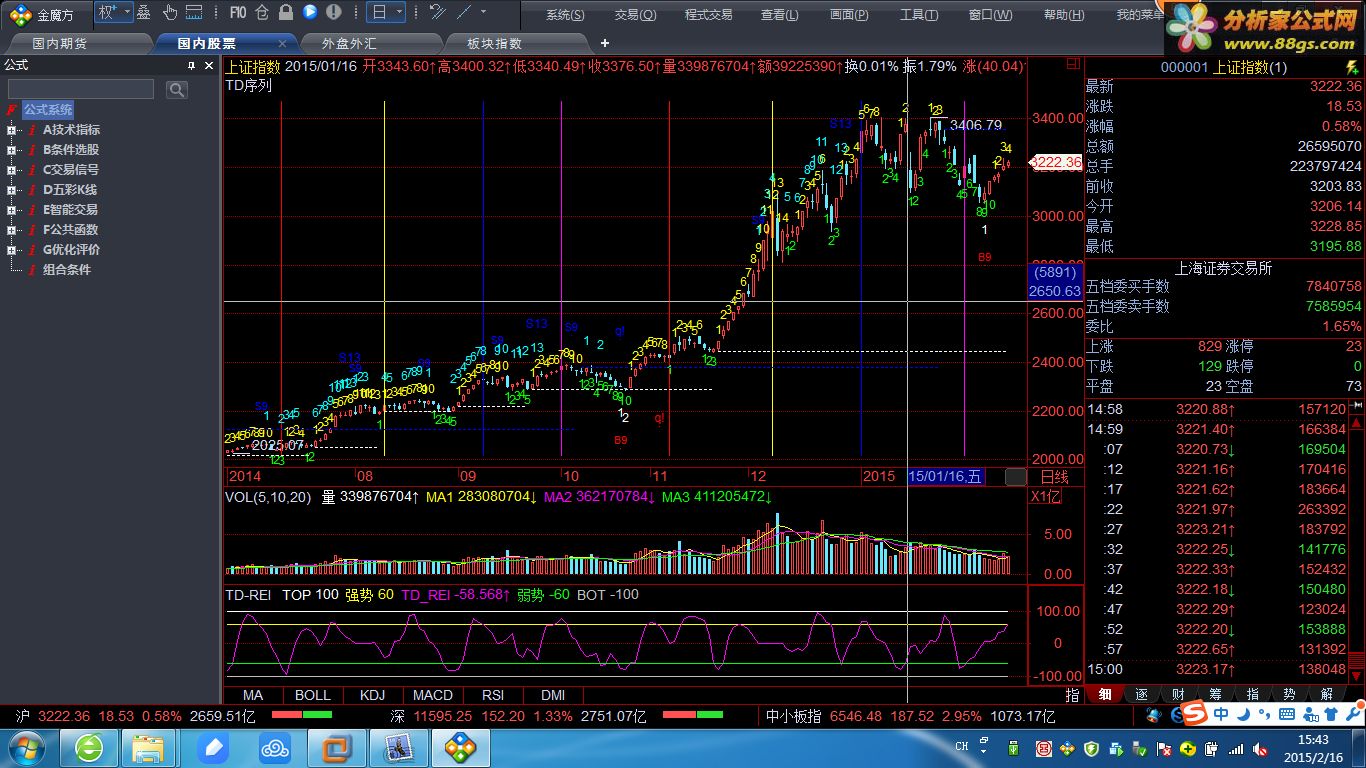The width and height of the screenshot is (1366, 768).
Task: Expand the G优化评价 tree node
Action: pos(11,250)
